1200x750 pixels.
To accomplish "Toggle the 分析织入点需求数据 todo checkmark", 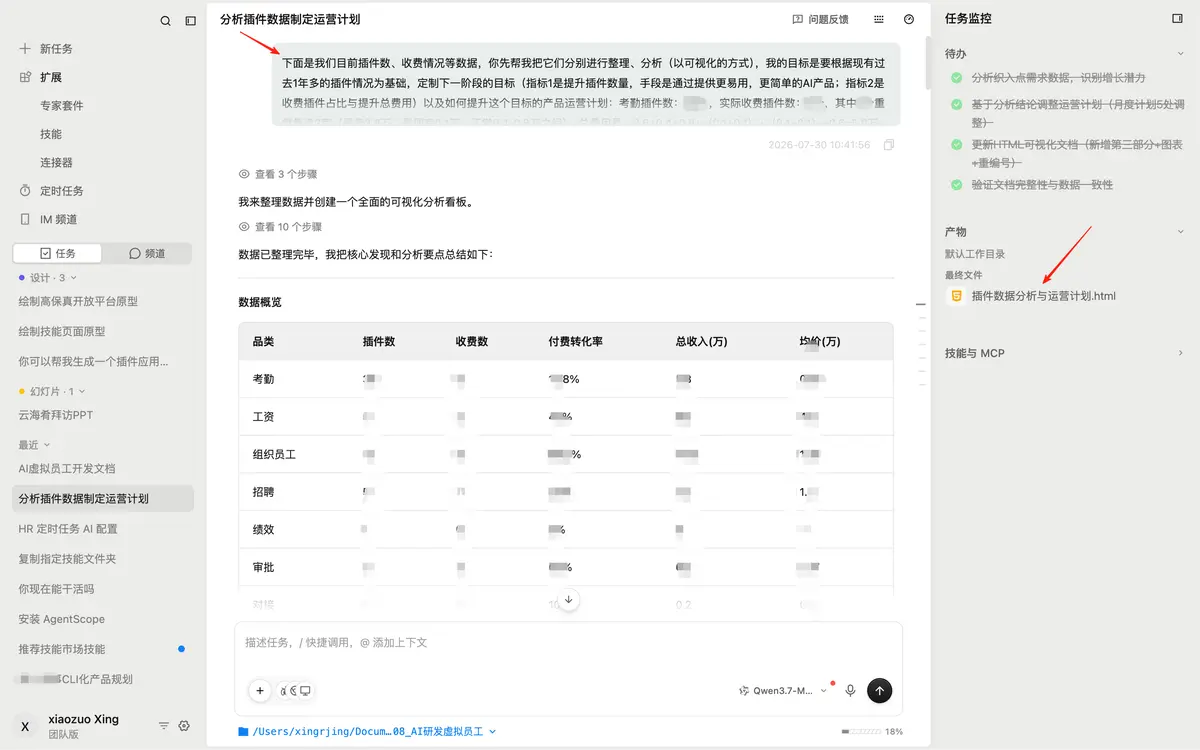I will [x=957, y=77].
